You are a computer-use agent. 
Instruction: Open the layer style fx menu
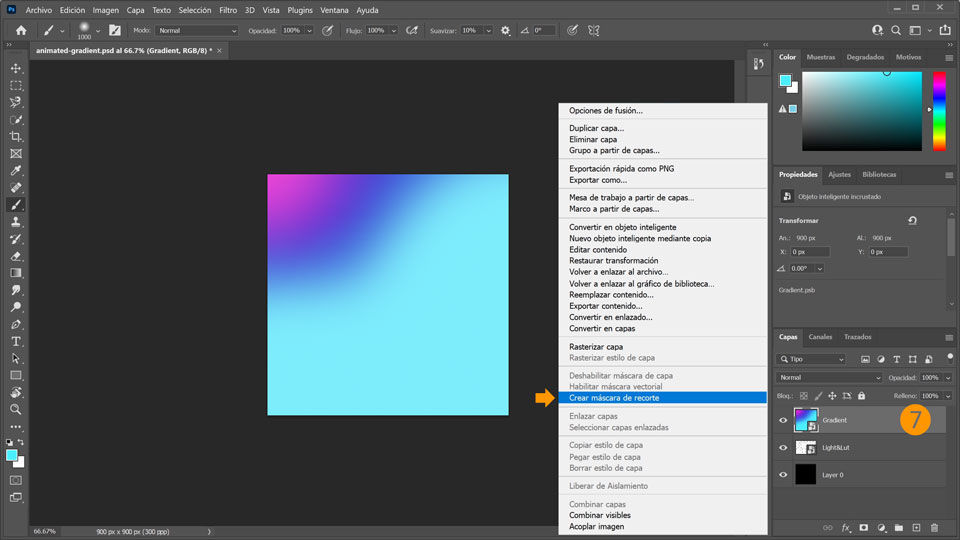pos(845,527)
